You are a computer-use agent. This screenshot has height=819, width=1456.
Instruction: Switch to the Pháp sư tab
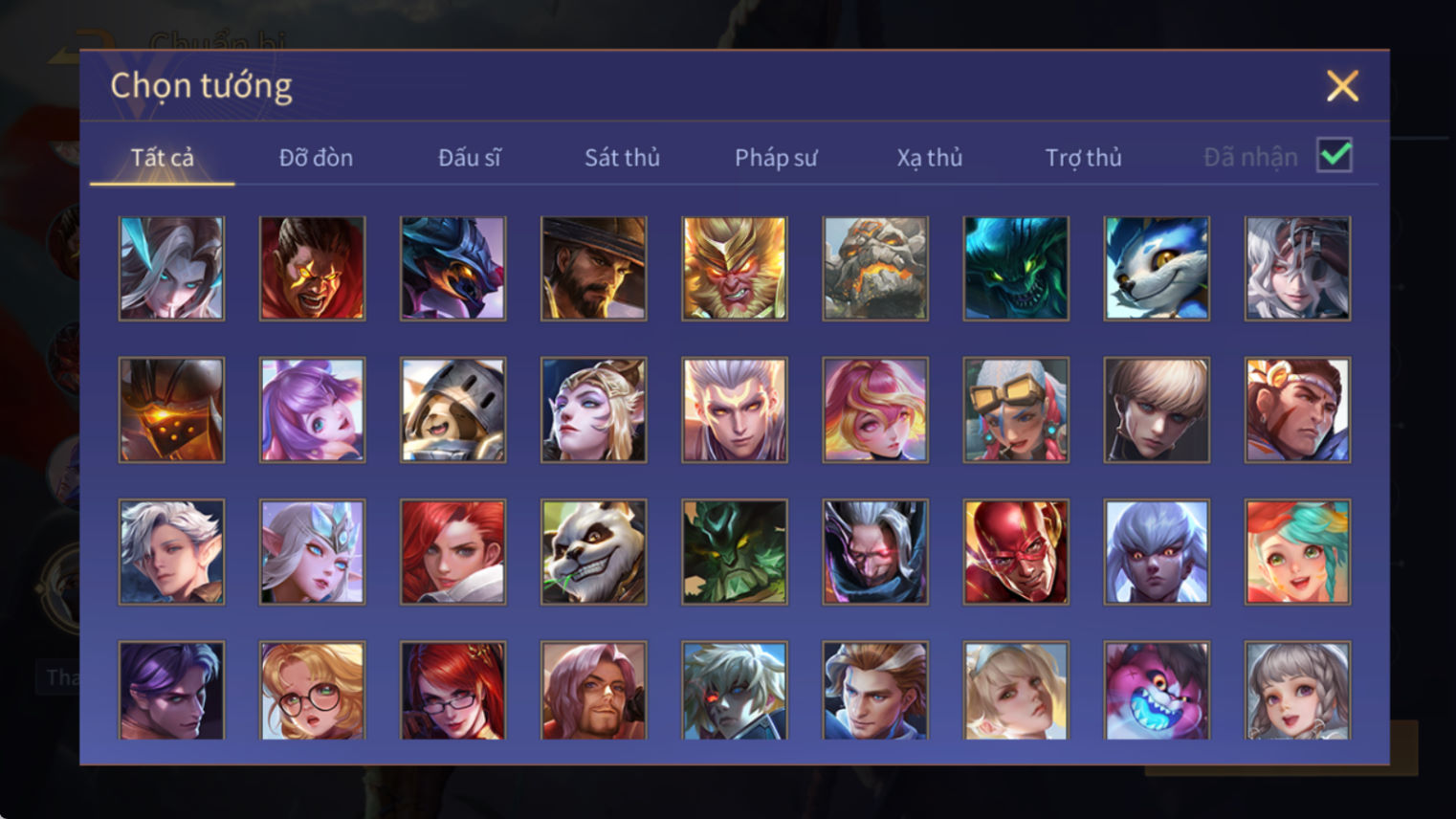[x=776, y=158]
